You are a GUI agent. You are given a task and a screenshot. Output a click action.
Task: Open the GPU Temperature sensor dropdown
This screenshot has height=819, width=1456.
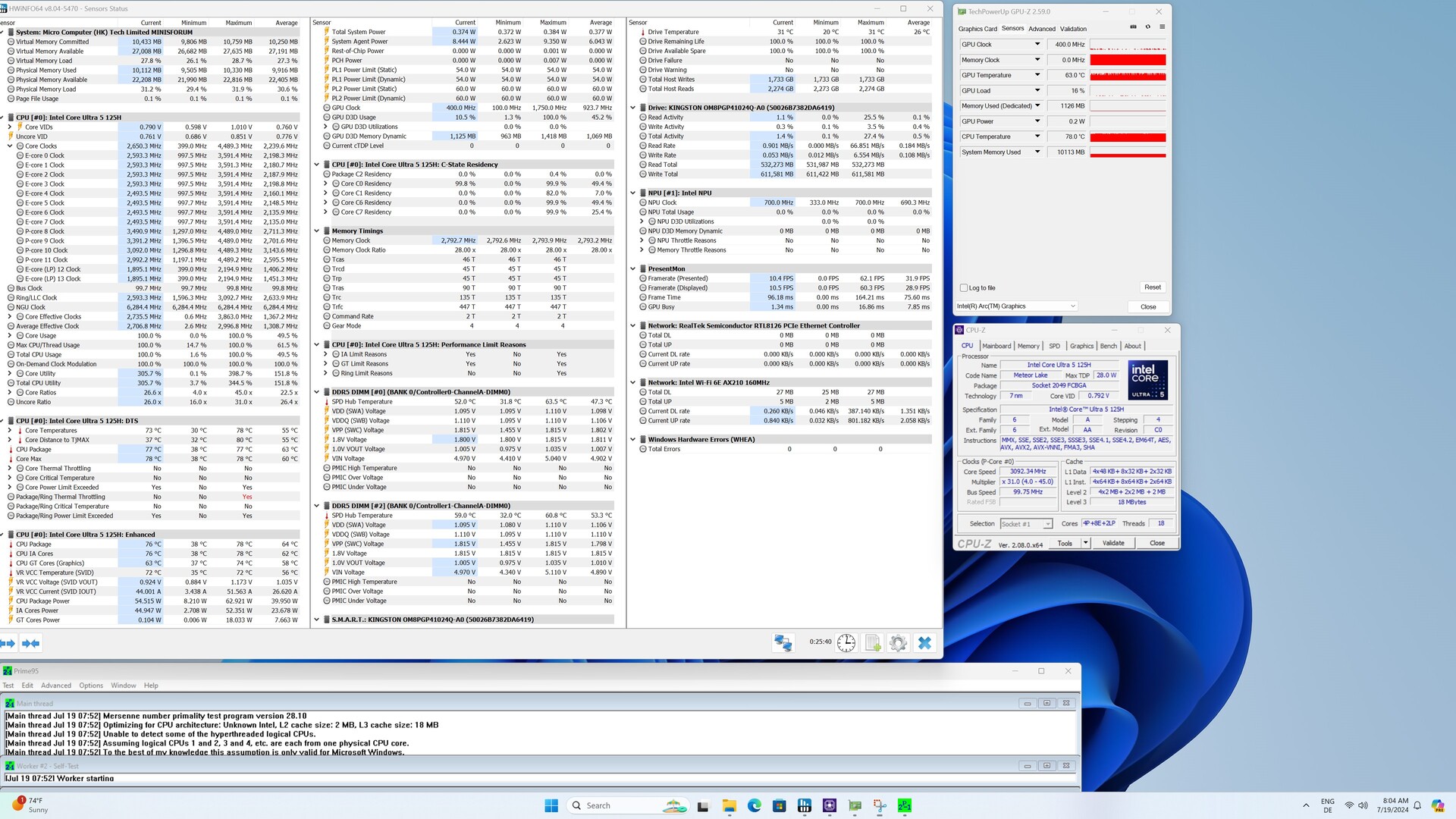(1037, 75)
